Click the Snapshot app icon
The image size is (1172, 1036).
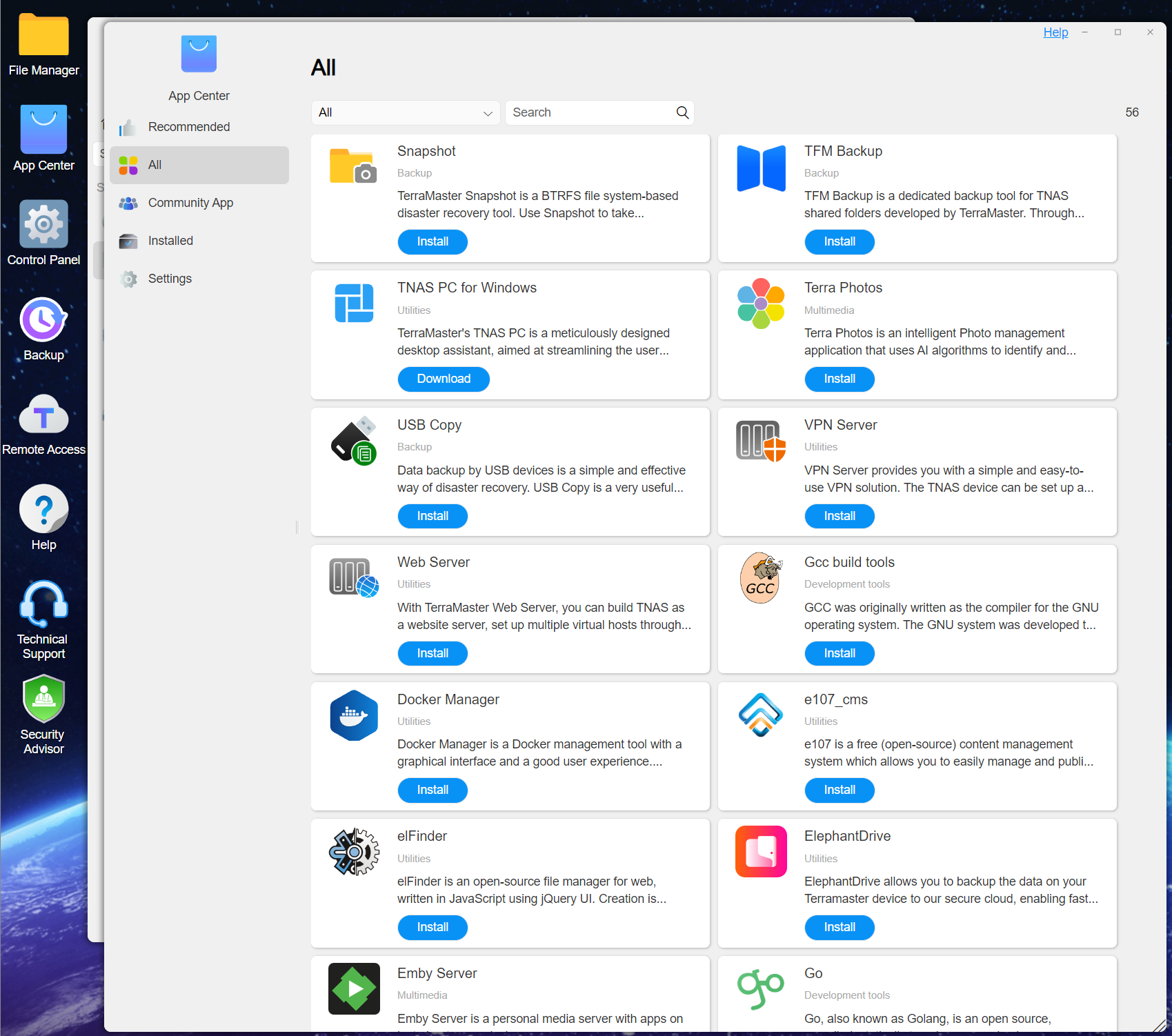pyautogui.click(x=354, y=167)
